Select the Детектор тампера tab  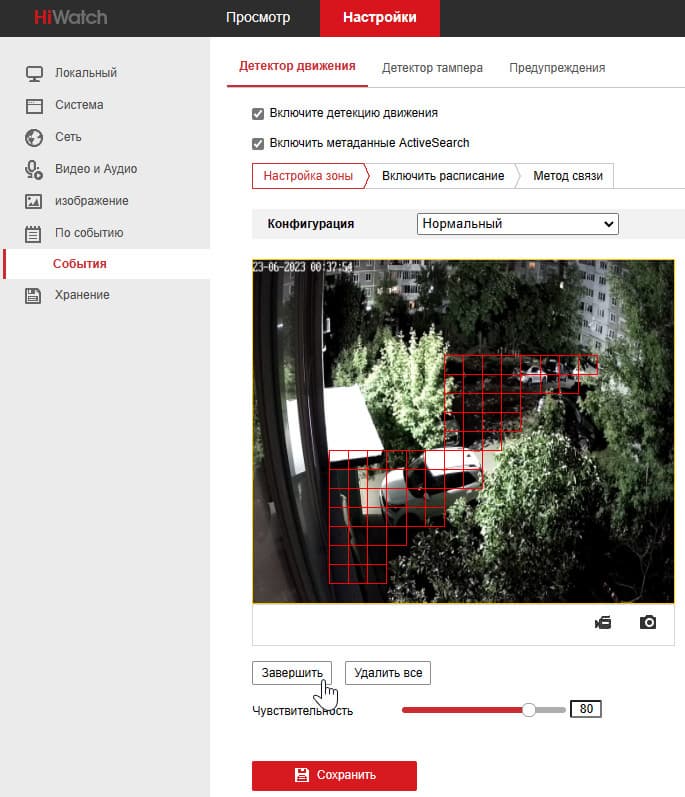pyautogui.click(x=432, y=68)
